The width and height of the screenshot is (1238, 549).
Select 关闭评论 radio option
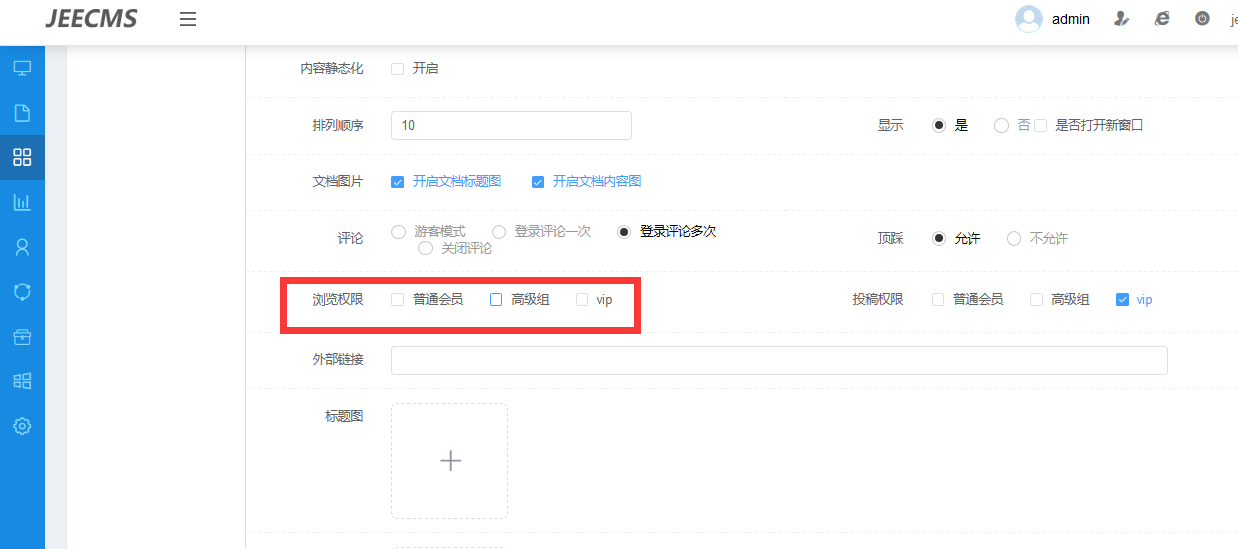click(x=425, y=248)
